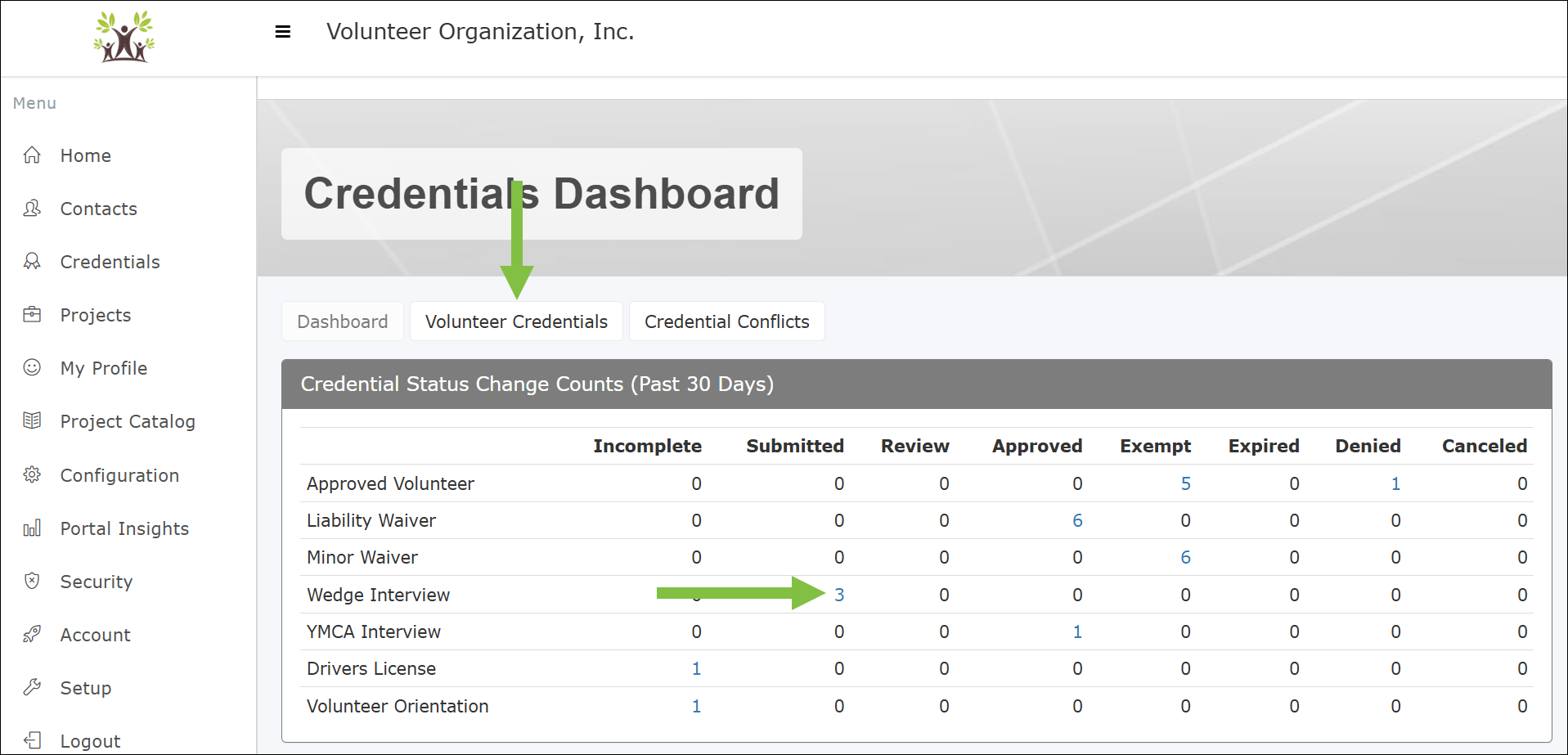Switch to the Dashboard tab
The image size is (1568, 755).
click(343, 321)
